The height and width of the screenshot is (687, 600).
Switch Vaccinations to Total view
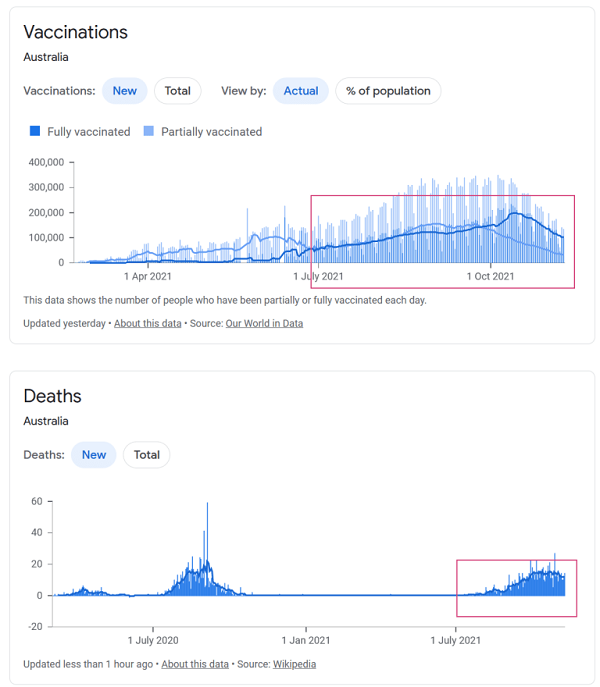pyautogui.click(x=177, y=91)
